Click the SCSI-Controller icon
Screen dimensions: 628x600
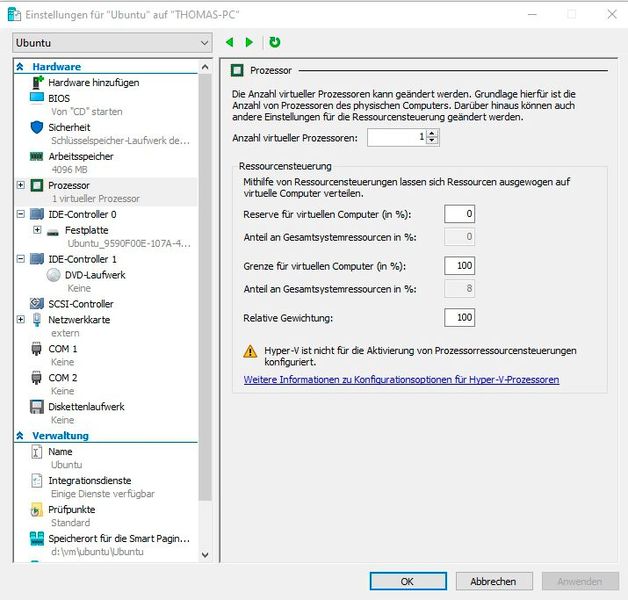point(37,304)
